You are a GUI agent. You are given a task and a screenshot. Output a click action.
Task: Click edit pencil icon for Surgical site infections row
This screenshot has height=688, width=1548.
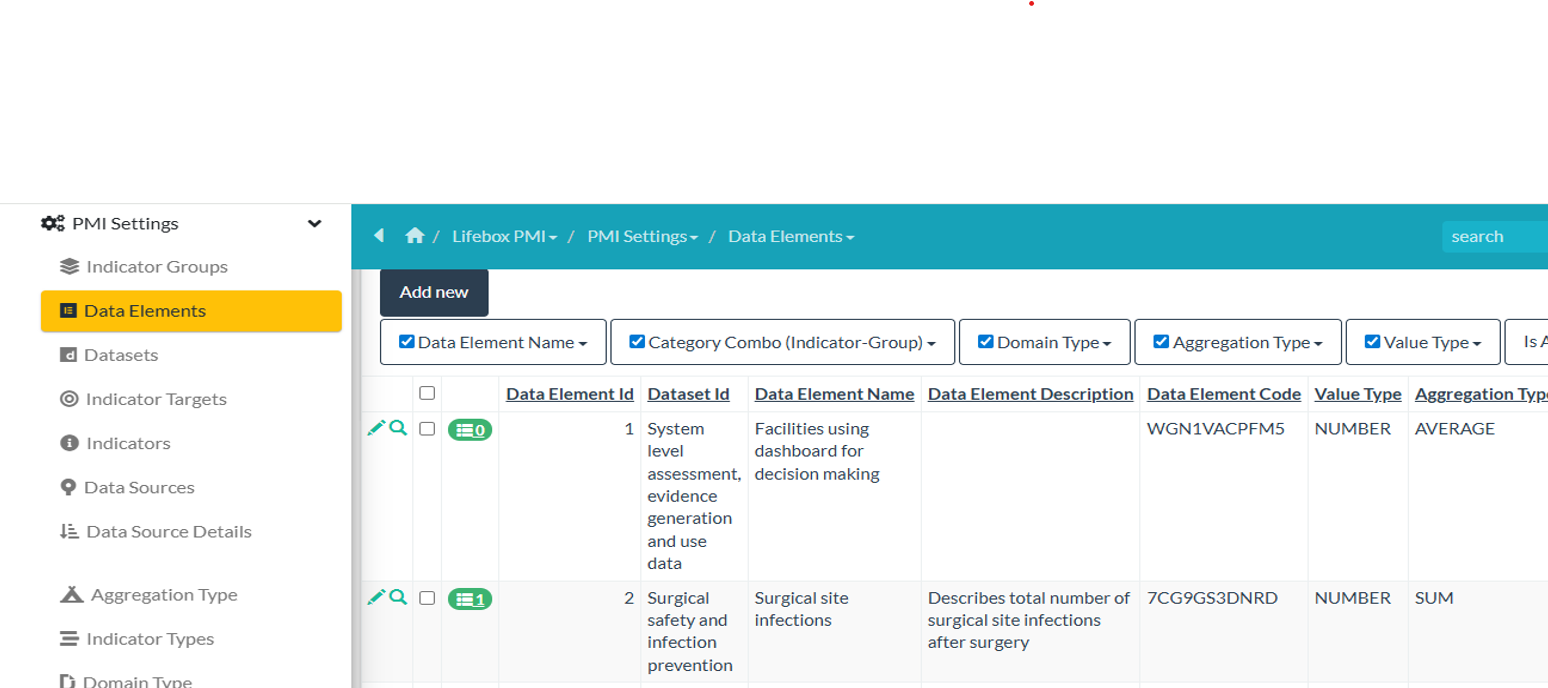coord(376,597)
